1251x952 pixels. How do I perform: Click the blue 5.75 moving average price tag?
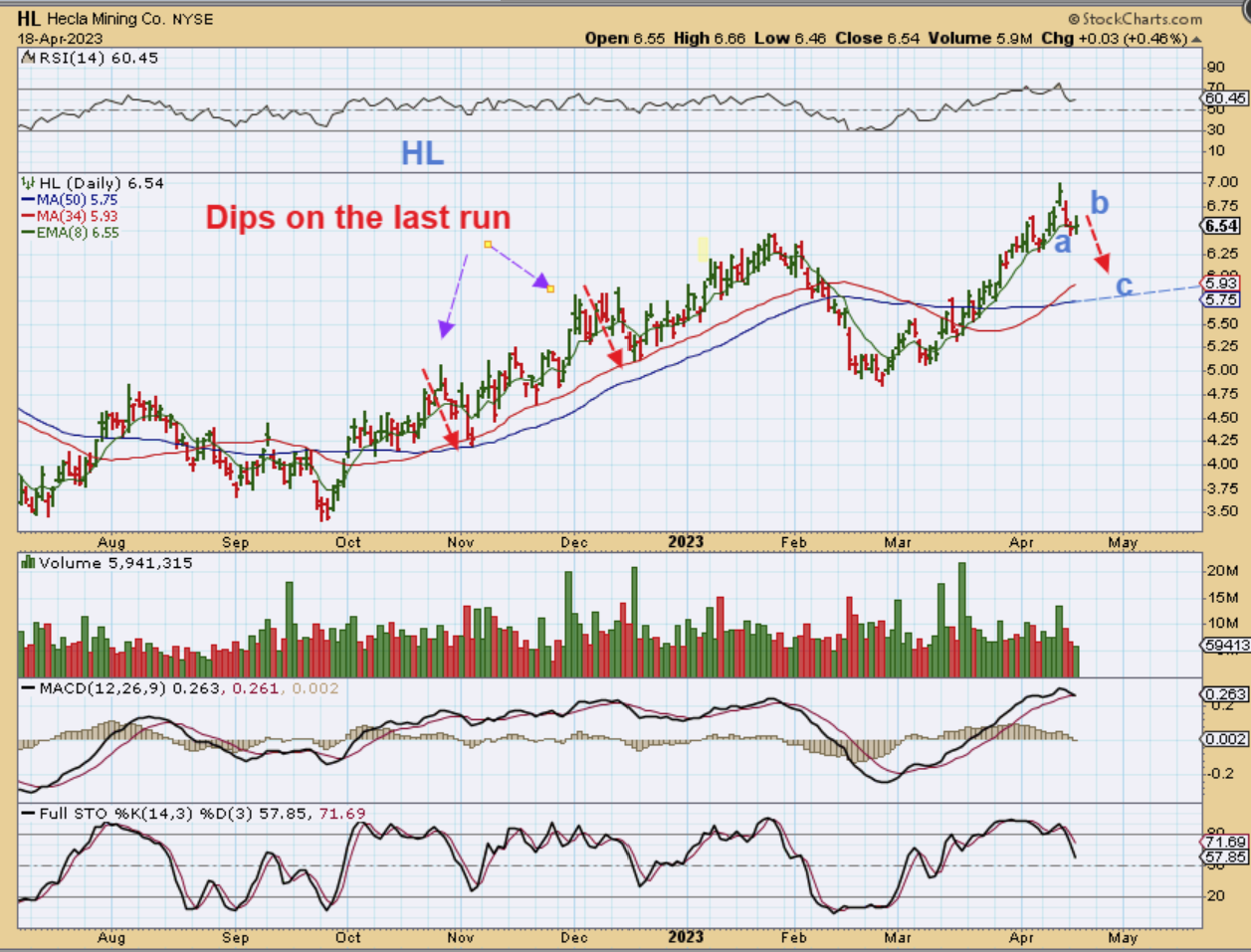[x=1221, y=299]
